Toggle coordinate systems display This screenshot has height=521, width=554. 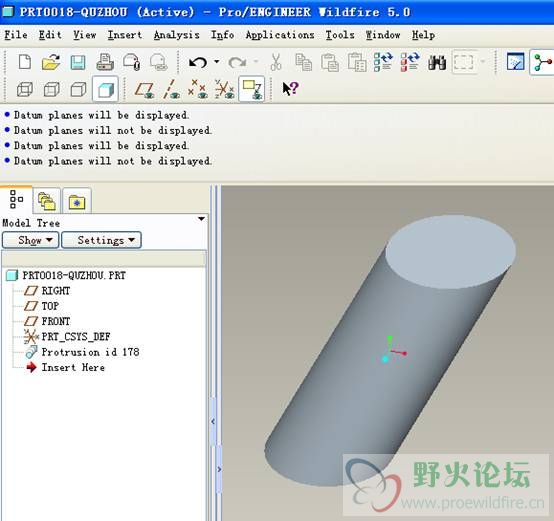(224, 89)
